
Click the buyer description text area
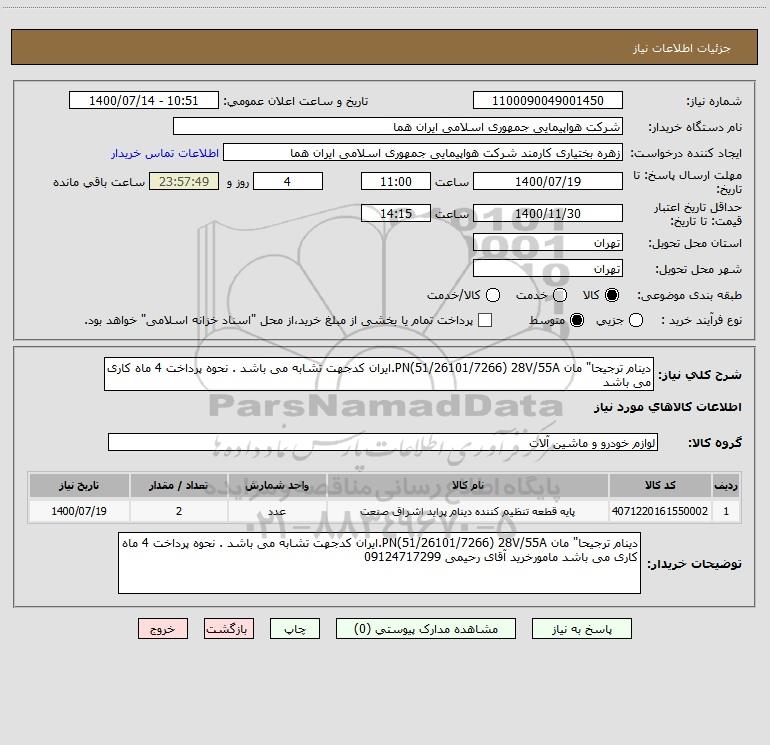(x=380, y=563)
